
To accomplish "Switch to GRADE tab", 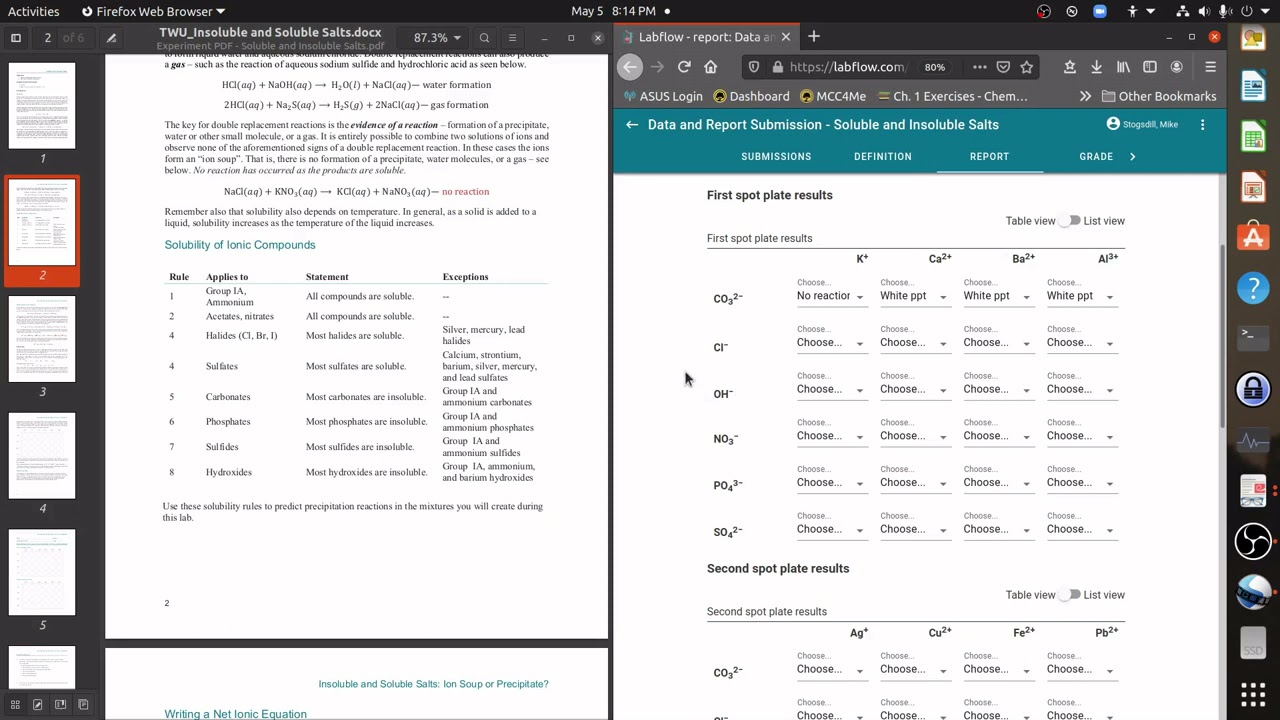I will pyautogui.click(x=1096, y=157).
